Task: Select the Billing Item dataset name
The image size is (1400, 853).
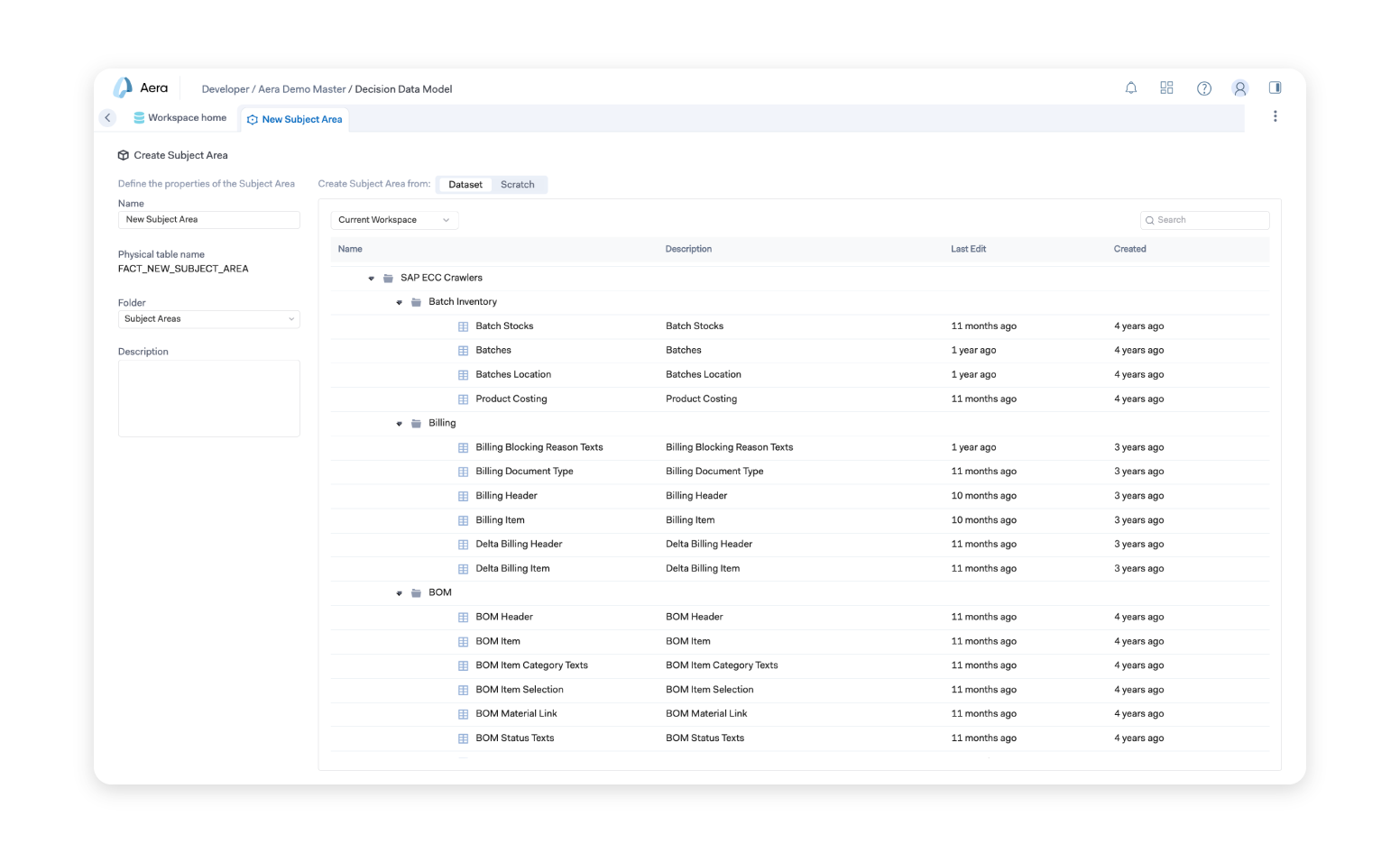Action: pyautogui.click(x=500, y=520)
